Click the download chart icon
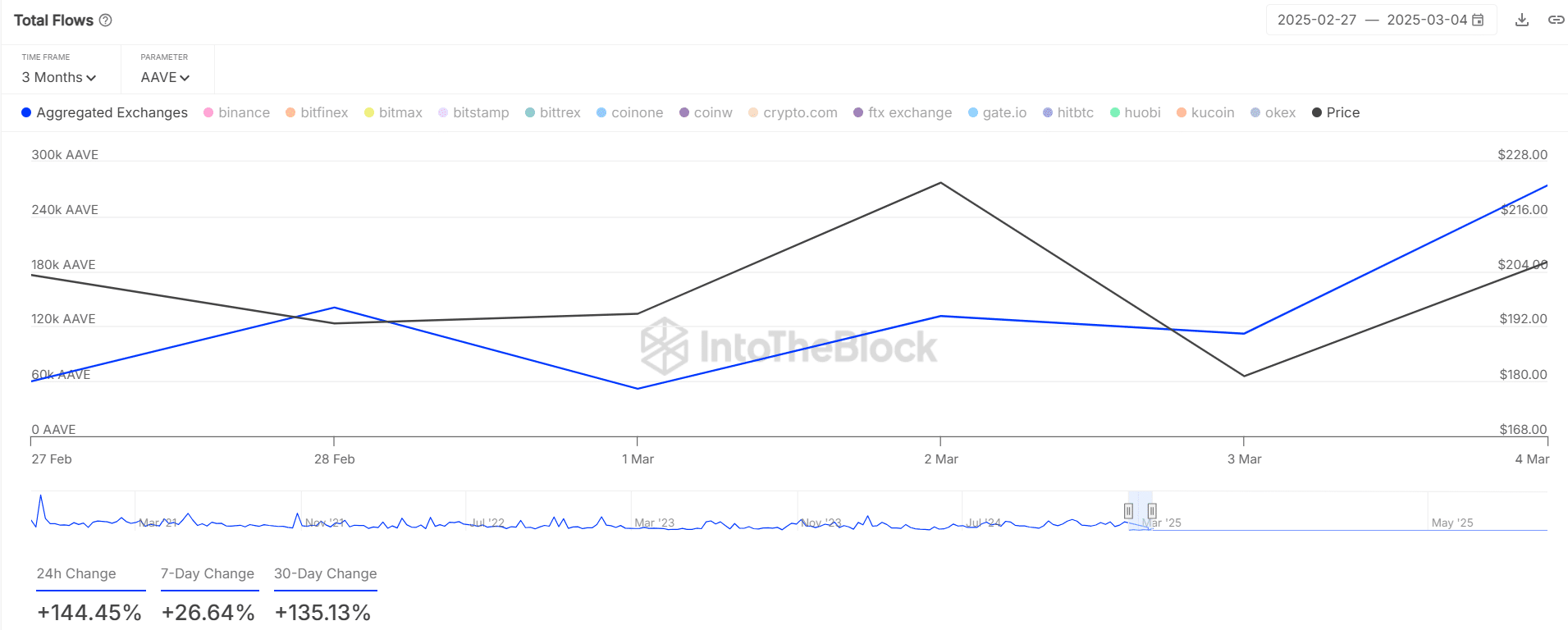Screen dimensions: 1568x630 click(x=1521, y=20)
